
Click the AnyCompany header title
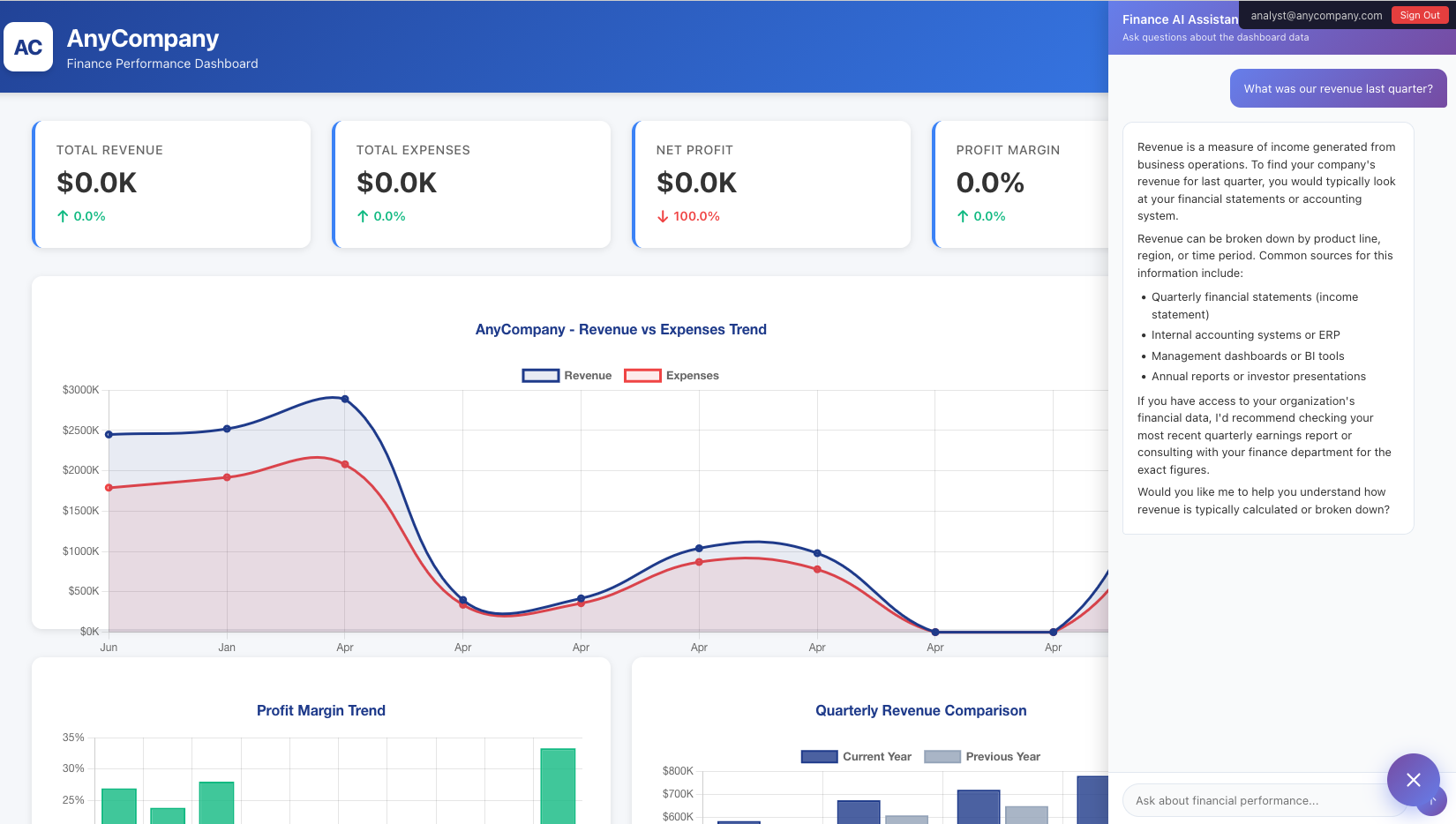(143, 38)
